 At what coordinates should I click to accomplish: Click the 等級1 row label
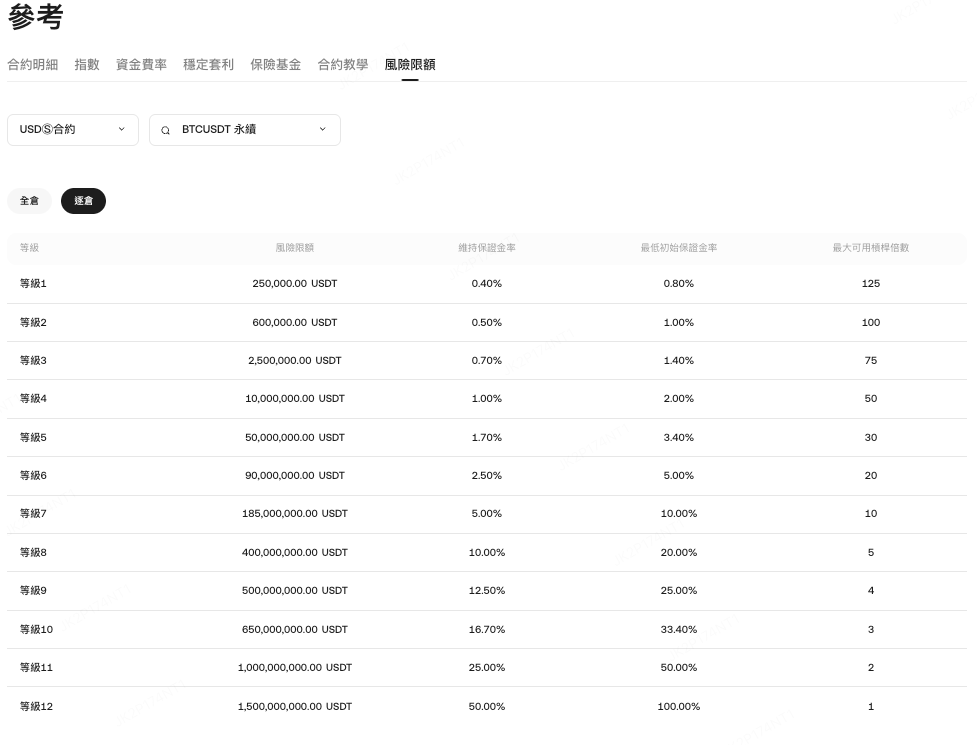tap(33, 284)
